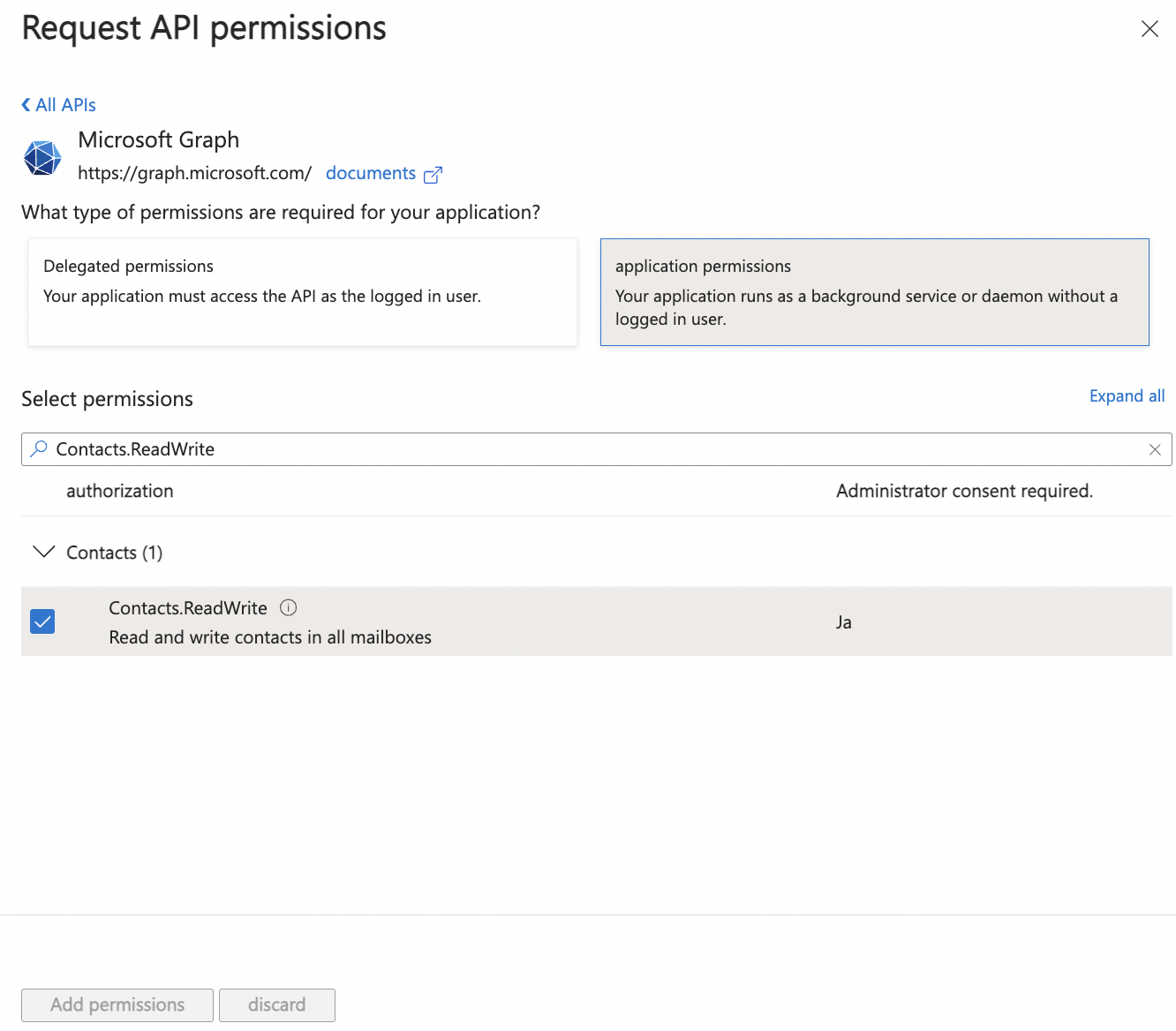Click the search magnifier icon
This screenshot has height=1031, width=1176.
(39, 449)
